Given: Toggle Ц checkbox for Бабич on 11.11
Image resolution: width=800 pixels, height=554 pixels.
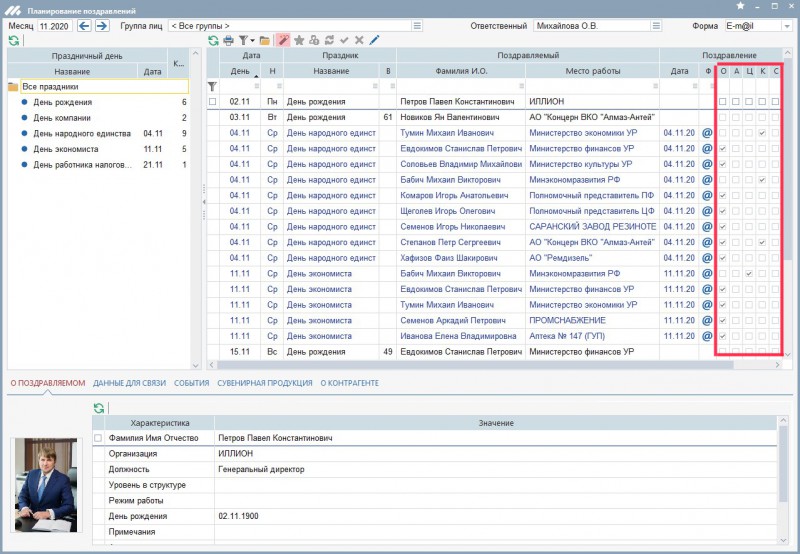Looking at the screenshot, I should [749, 274].
